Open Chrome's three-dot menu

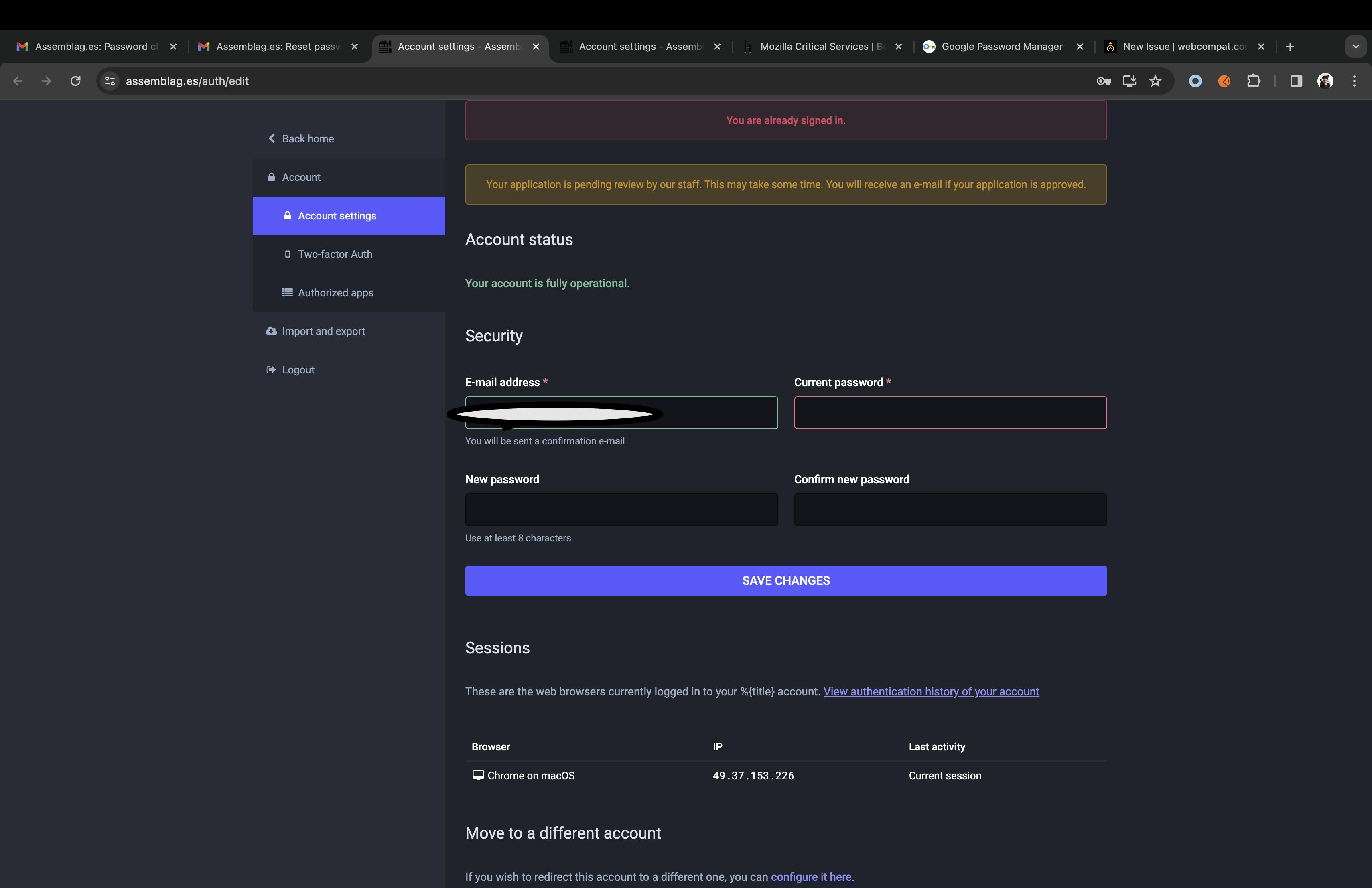tap(1354, 81)
